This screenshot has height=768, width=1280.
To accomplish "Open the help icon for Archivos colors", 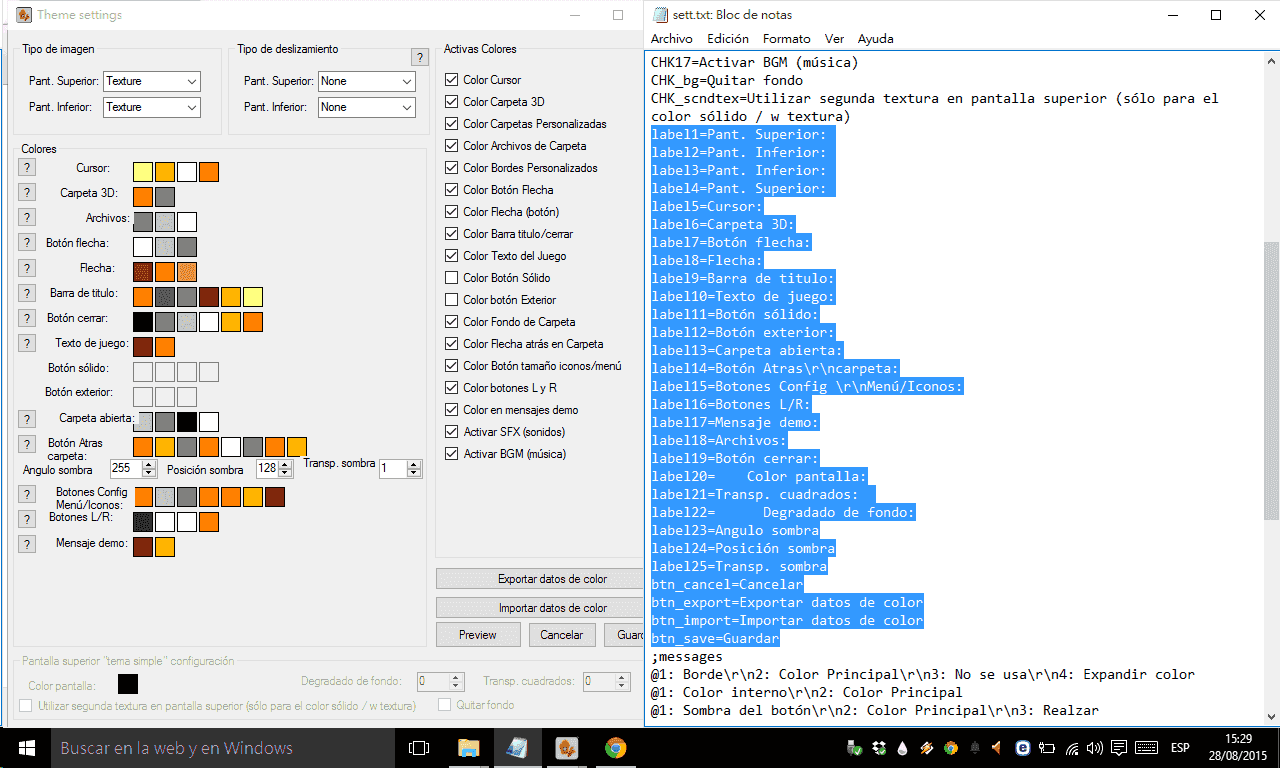I will (x=27, y=217).
